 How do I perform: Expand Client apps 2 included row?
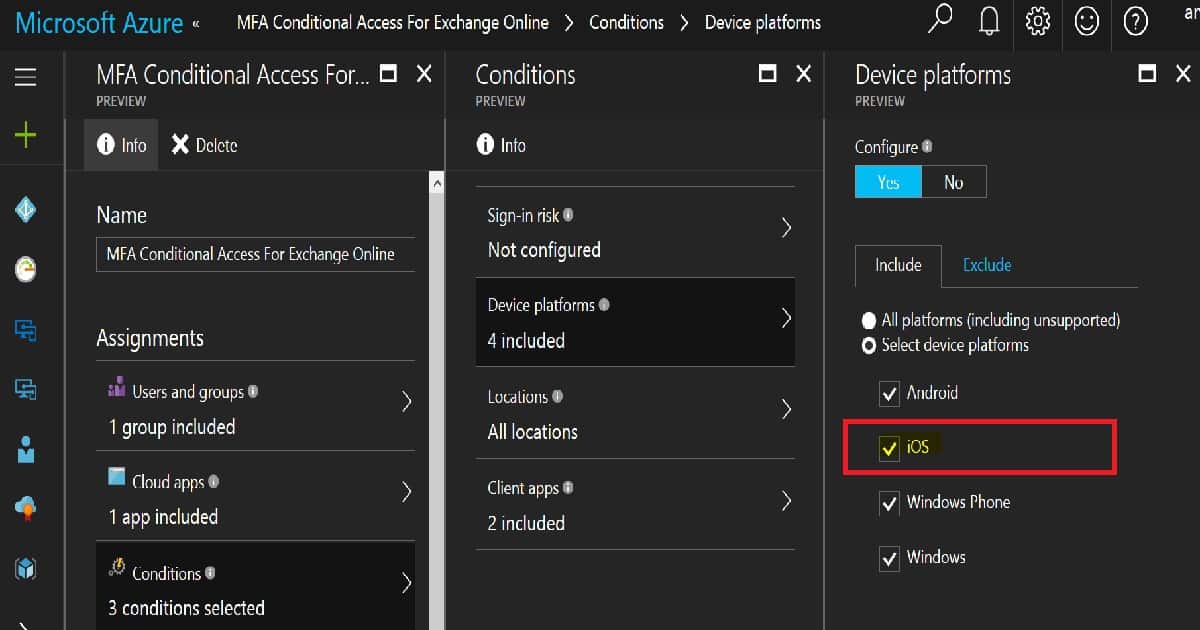click(635, 504)
